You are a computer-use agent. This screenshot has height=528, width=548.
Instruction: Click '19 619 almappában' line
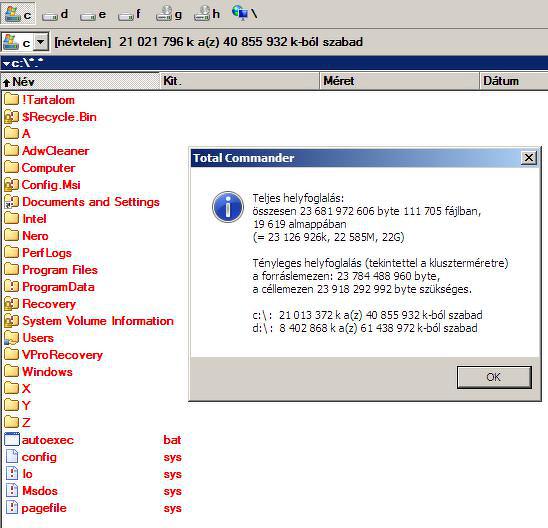[300, 224]
